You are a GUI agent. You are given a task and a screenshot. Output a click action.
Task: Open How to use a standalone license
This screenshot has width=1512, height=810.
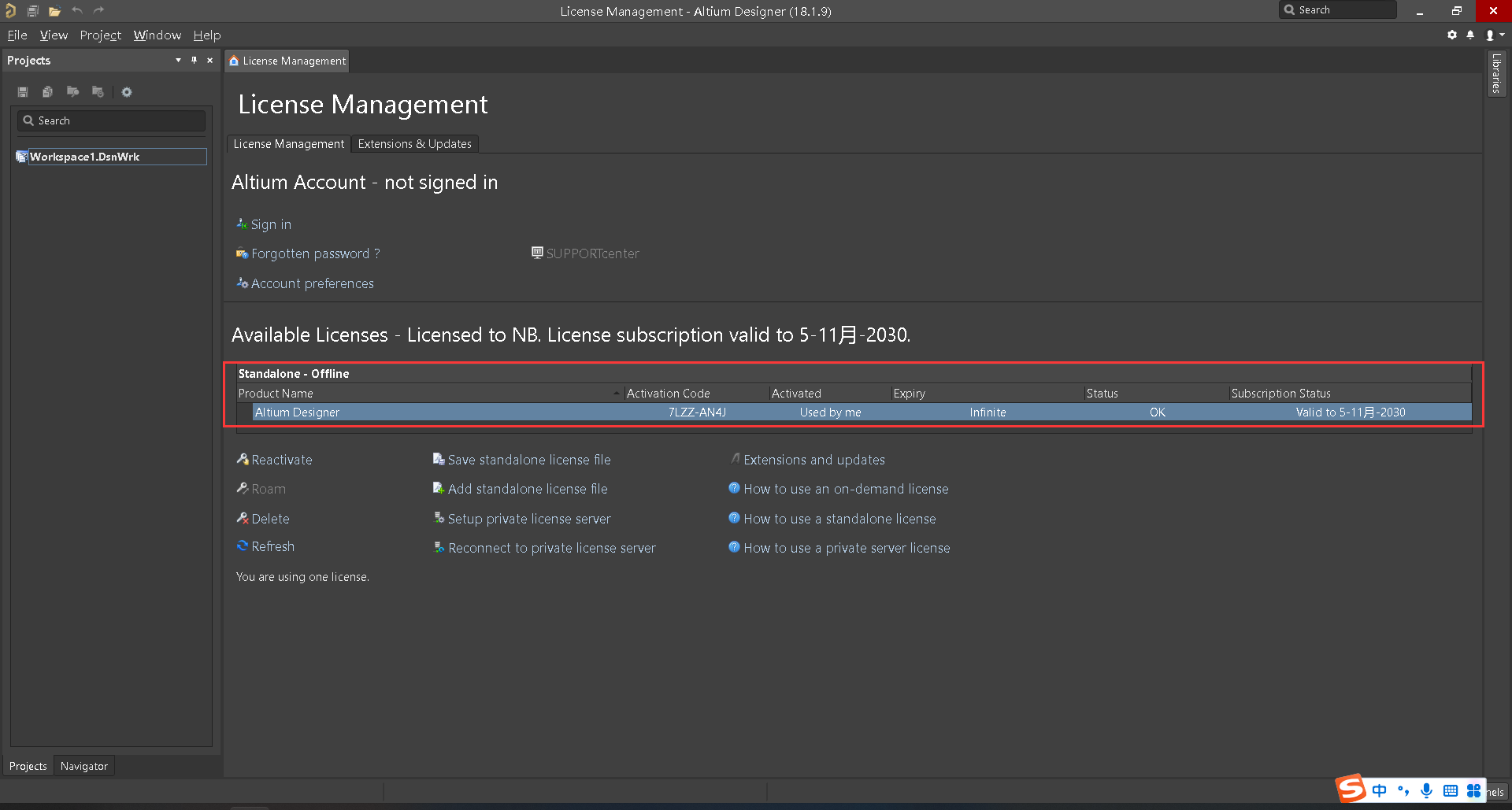pyautogui.click(x=832, y=519)
